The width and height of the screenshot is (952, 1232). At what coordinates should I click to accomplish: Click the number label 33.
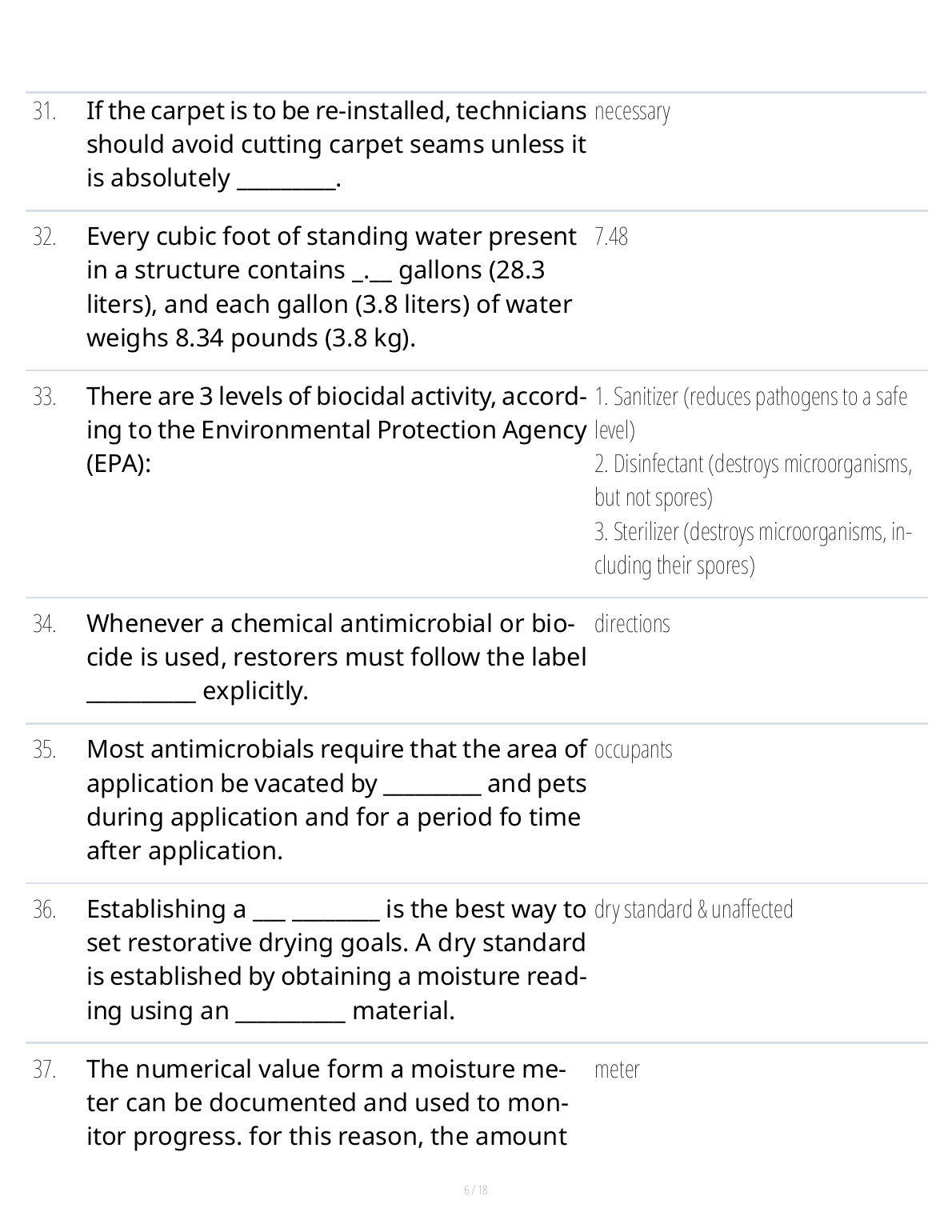(45, 397)
